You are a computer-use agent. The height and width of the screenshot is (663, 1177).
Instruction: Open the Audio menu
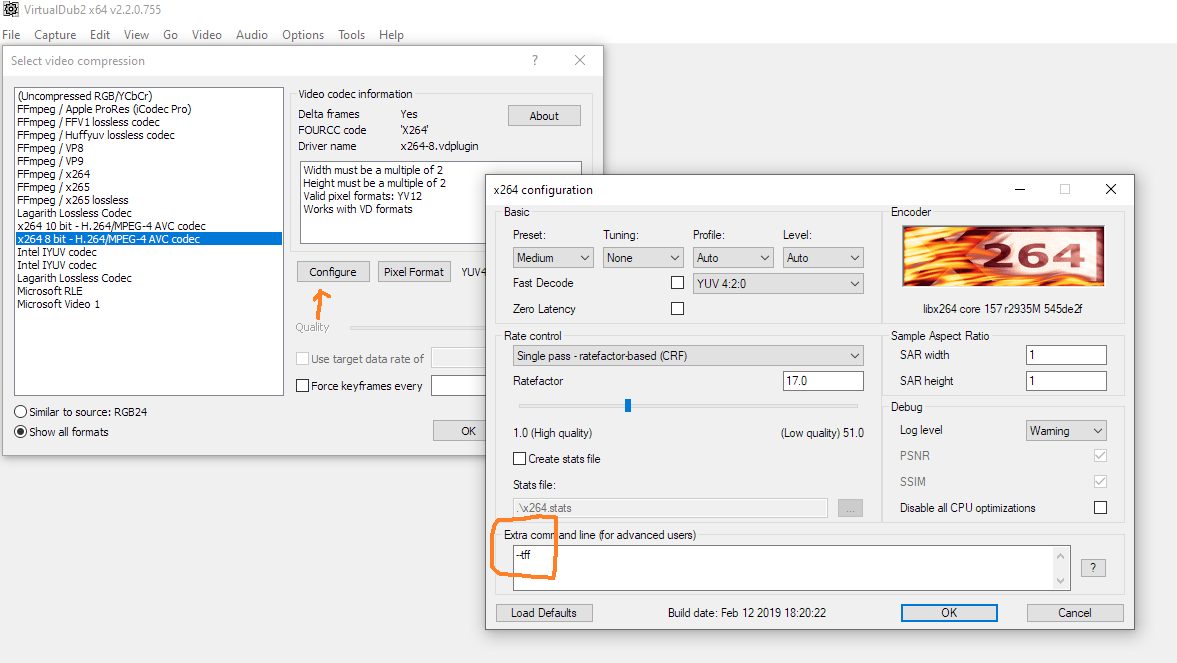pyautogui.click(x=251, y=35)
